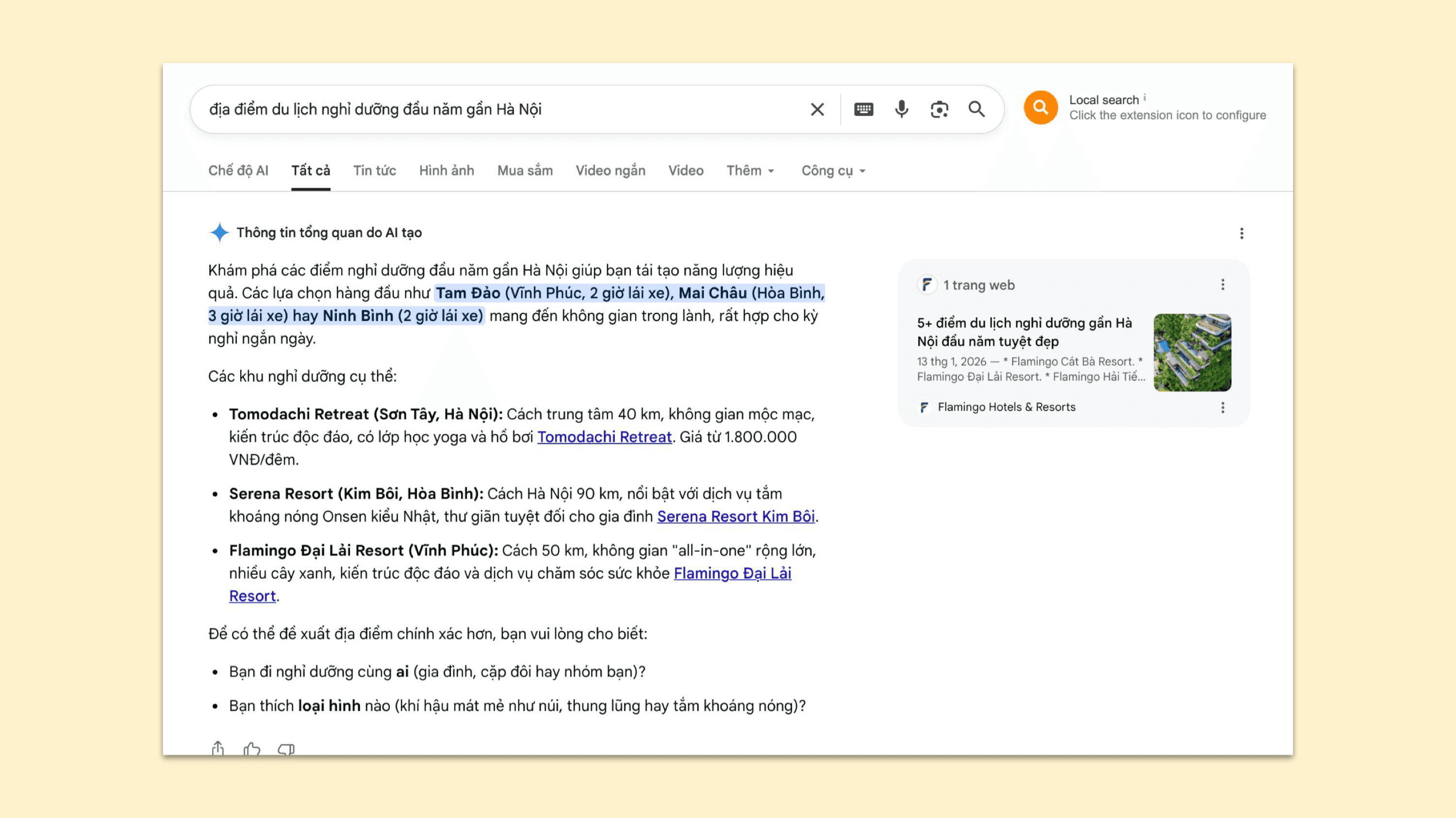Switch to Chế độ AI tab
The height and width of the screenshot is (818, 1456).
click(238, 171)
